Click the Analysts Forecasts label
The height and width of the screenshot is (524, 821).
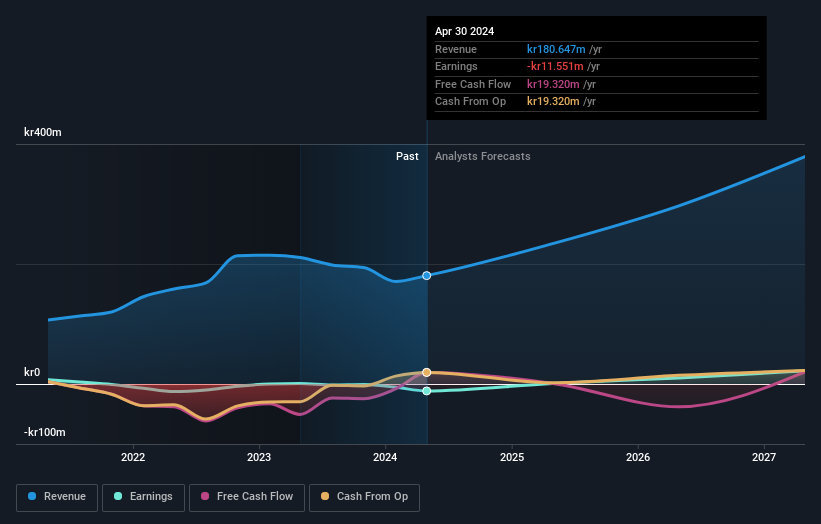coord(483,157)
